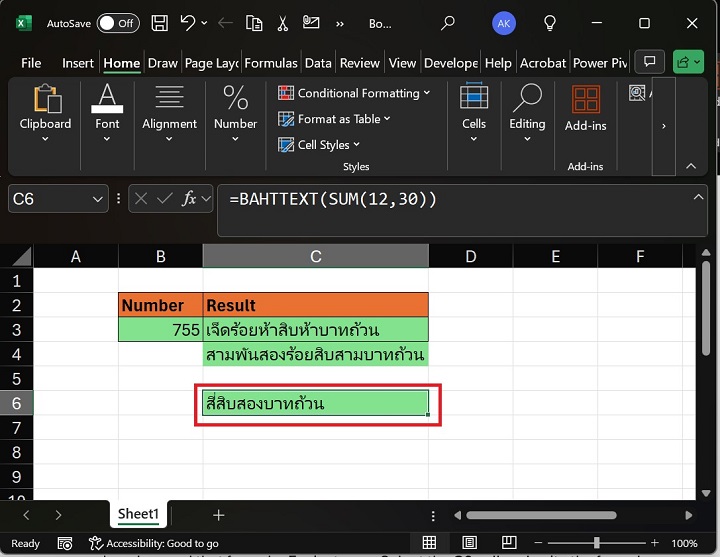
Task: Add a new sheet with plus icon
Action: coord(218,515)
